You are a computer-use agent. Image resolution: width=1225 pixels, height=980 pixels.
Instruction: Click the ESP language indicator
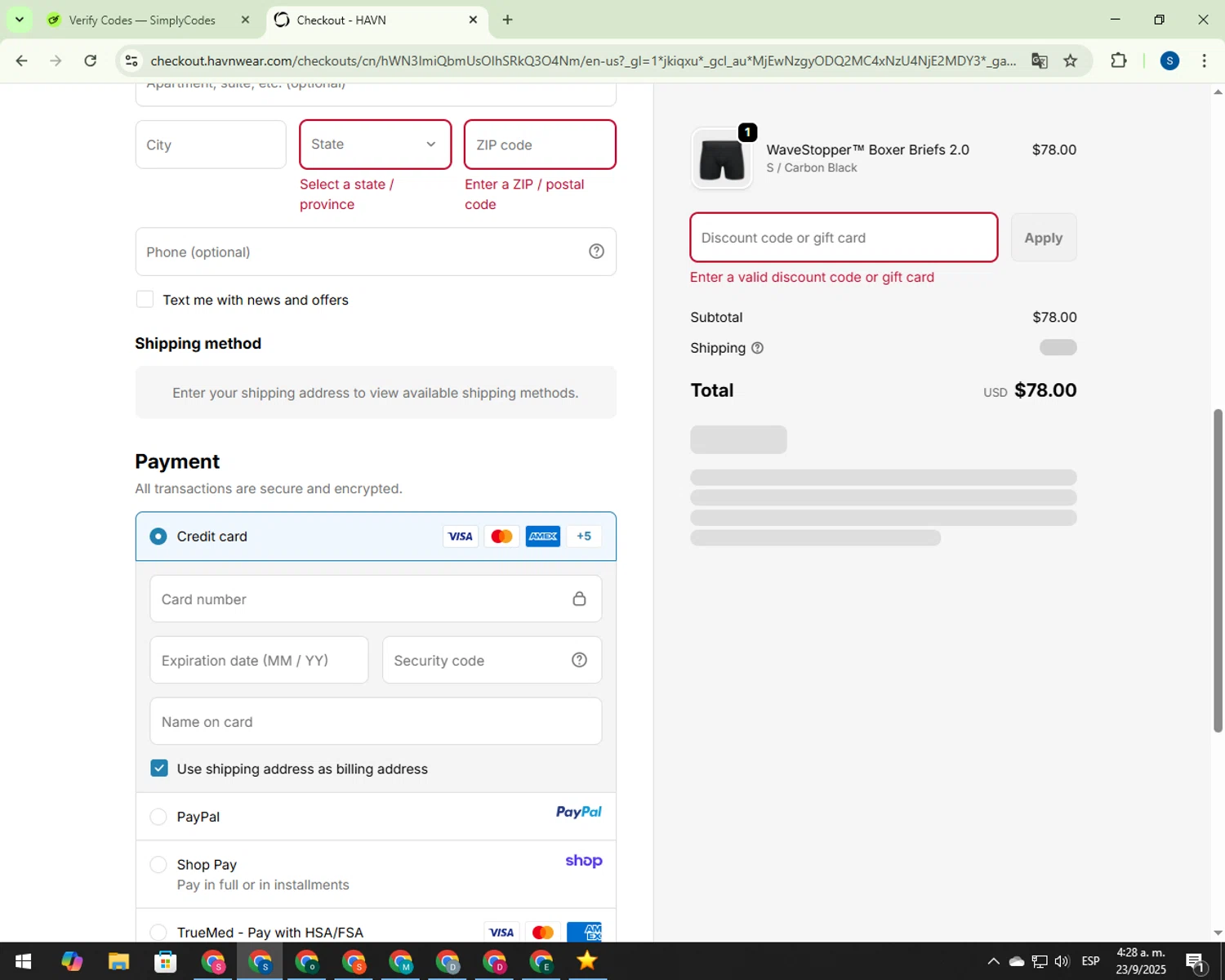coord(1090,961)
